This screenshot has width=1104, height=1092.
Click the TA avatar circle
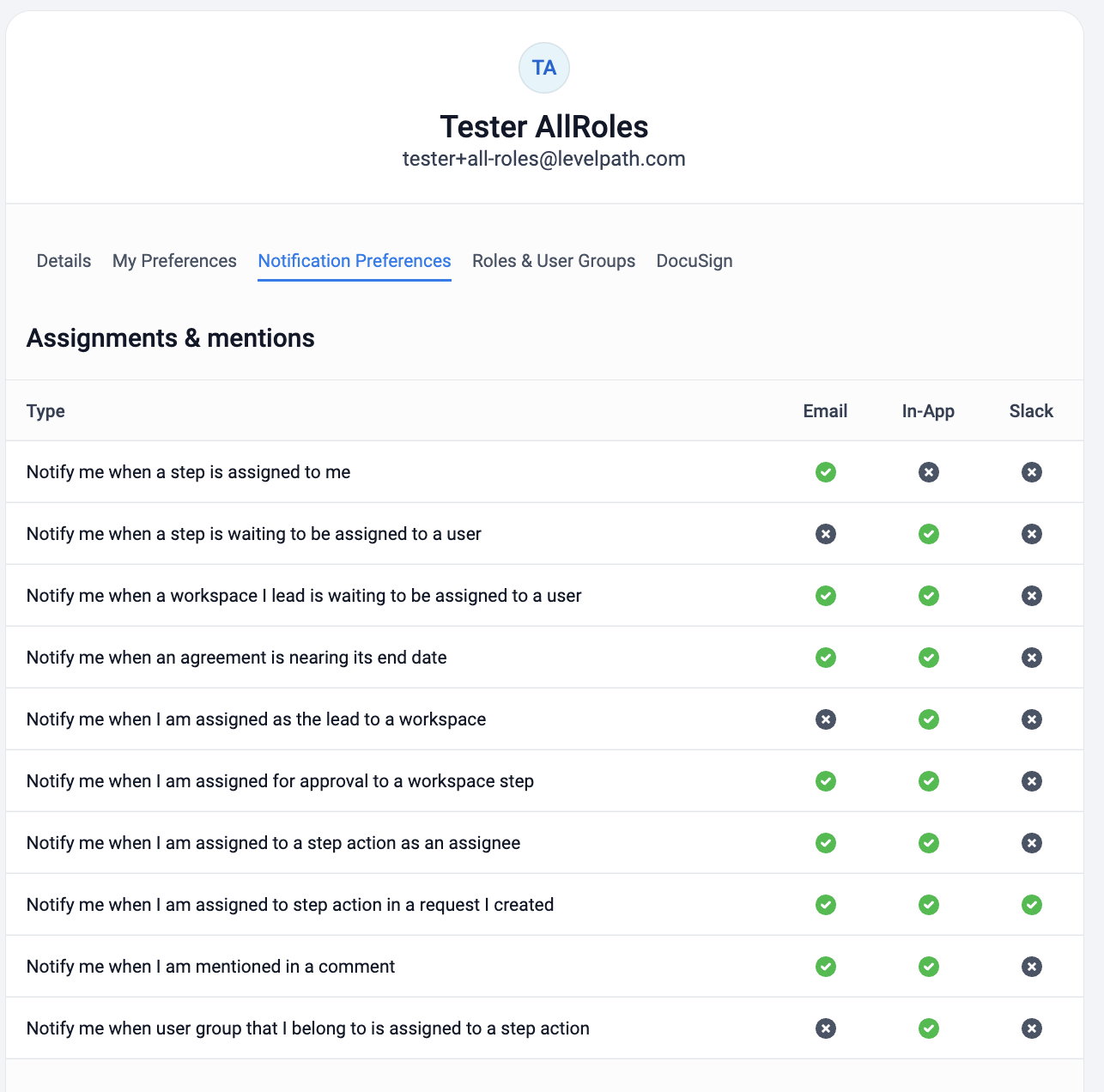tap(543, 68)
